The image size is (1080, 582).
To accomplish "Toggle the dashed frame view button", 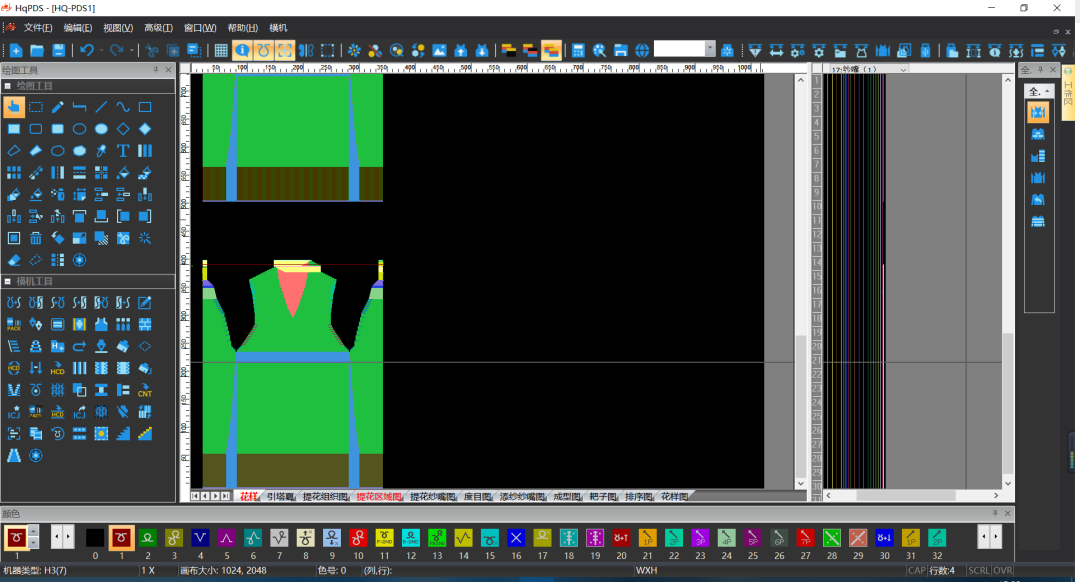I will coord(284,50).
